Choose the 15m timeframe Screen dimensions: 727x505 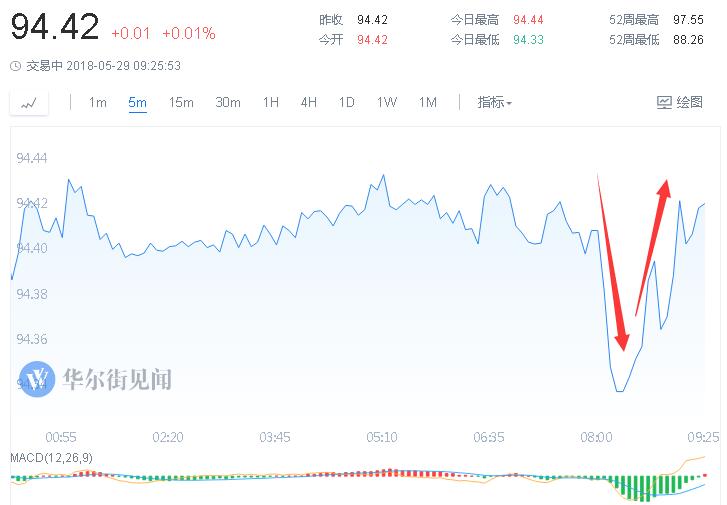tap(181, 102)
